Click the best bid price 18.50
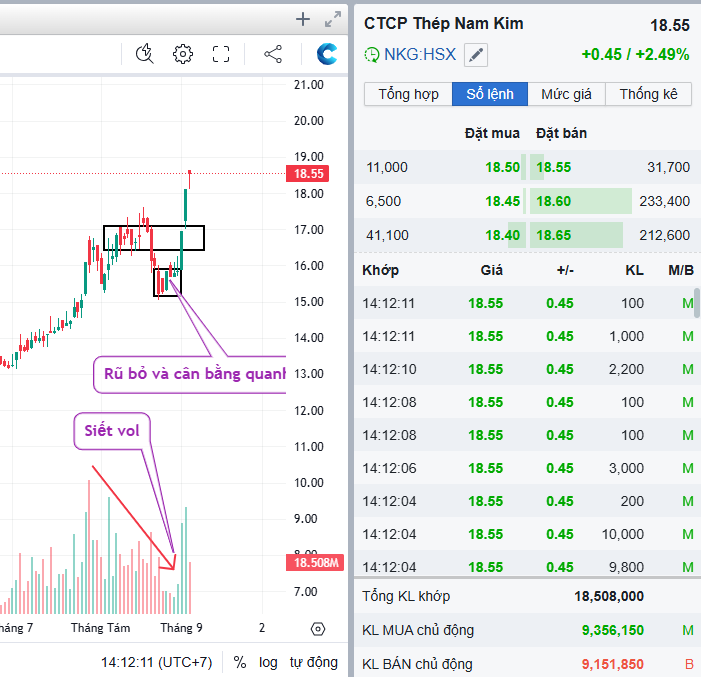 (x=502, y=168)
